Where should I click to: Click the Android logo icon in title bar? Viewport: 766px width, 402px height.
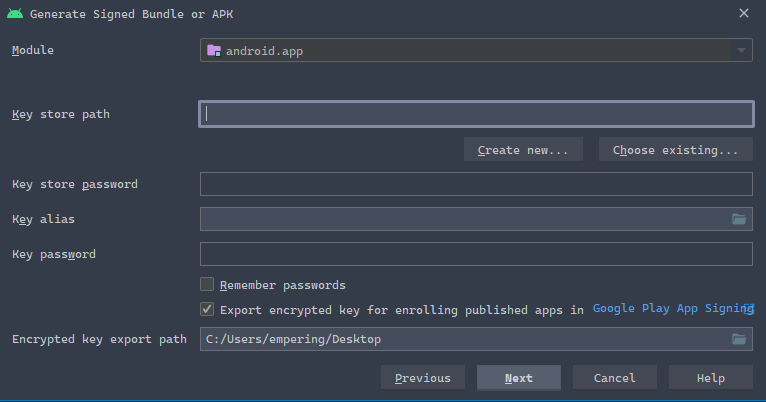[x=15, y=14]
